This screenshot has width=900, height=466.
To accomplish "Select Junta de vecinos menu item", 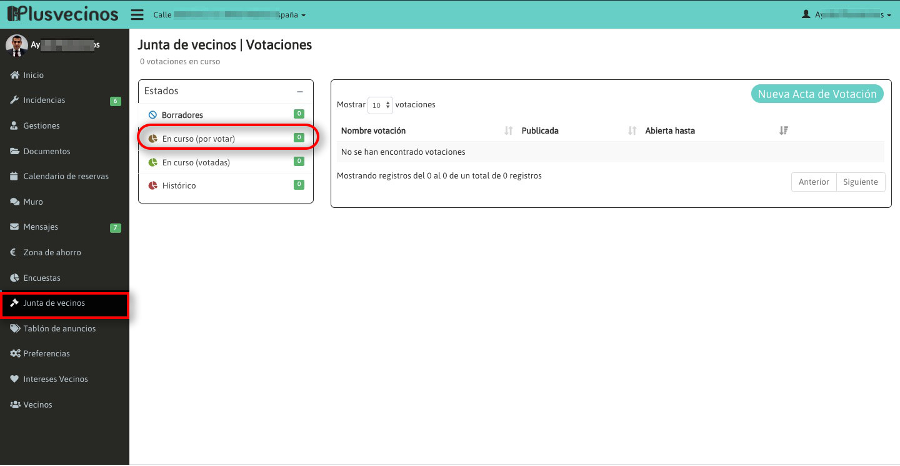I will coord(64,304).
